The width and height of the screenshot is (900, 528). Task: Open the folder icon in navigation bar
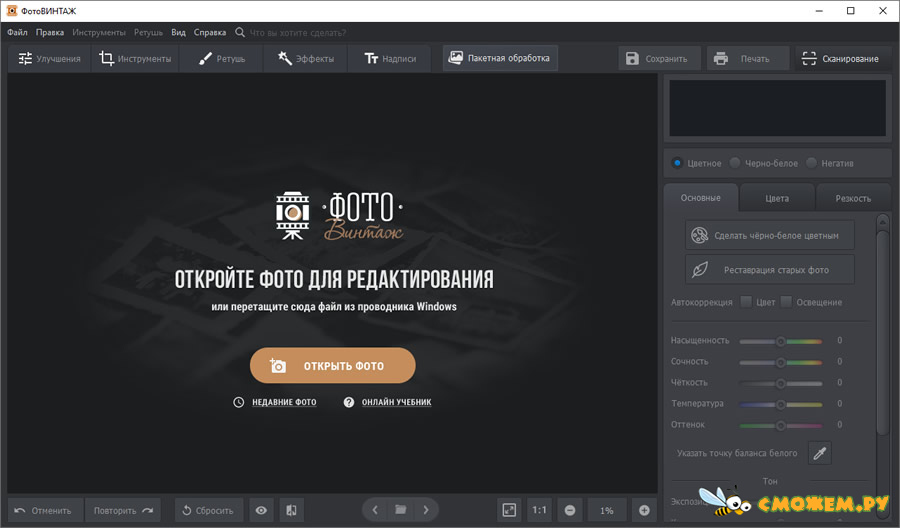(x=401, y=510)
